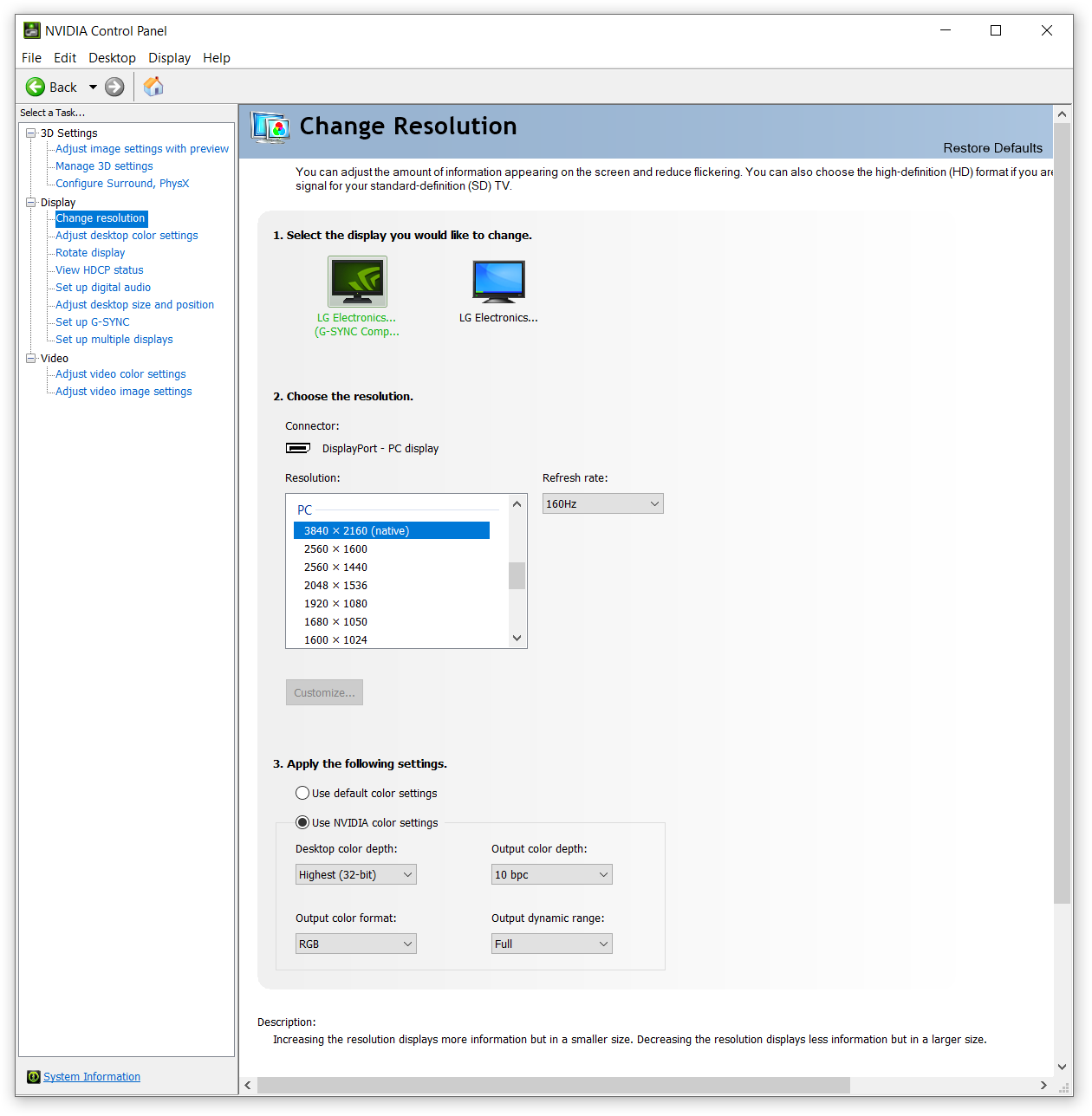Open View HDCP status

100,270
